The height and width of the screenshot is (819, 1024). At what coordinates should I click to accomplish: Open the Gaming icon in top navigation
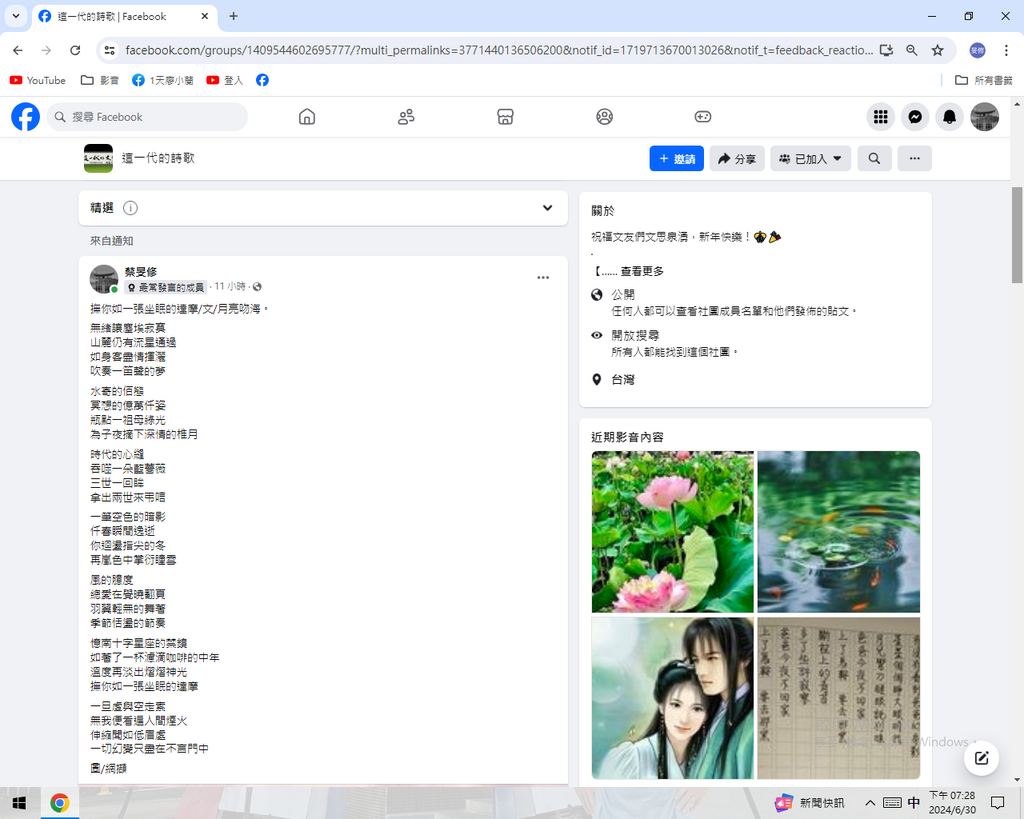coord(703,117)
